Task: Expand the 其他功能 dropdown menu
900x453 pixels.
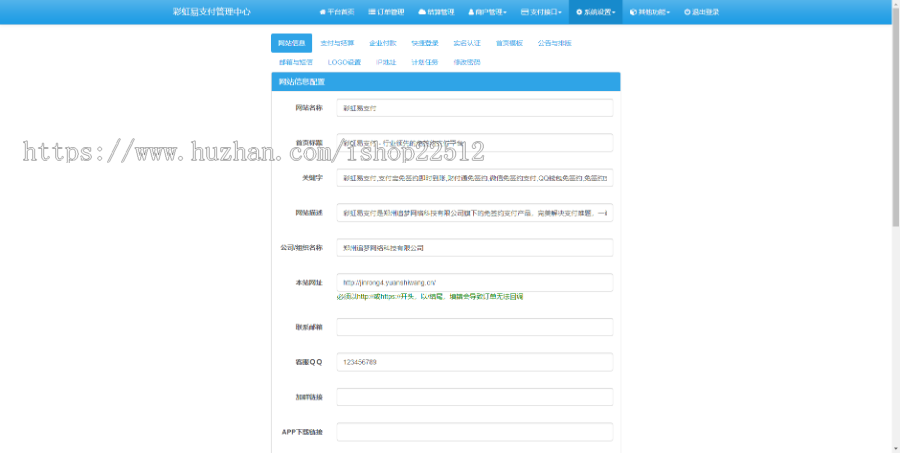Action: pos(650,12)
